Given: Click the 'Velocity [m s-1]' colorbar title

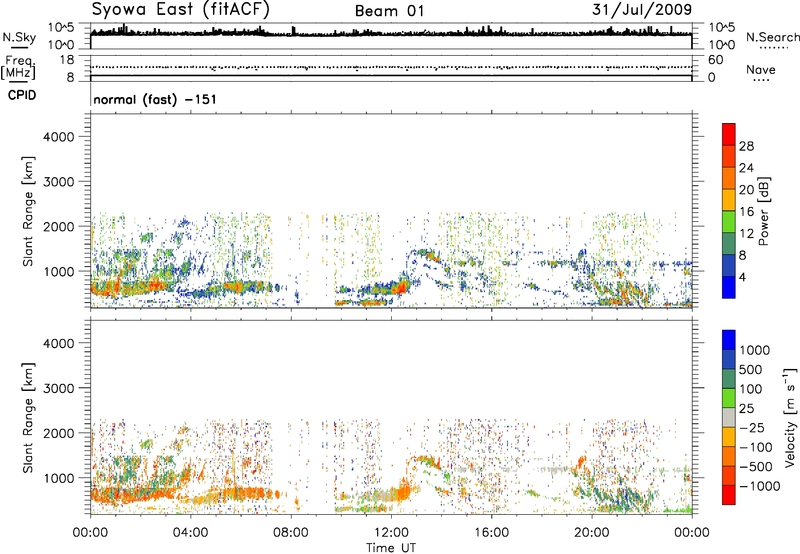Looking at the screenshot, I should point(790,417).
